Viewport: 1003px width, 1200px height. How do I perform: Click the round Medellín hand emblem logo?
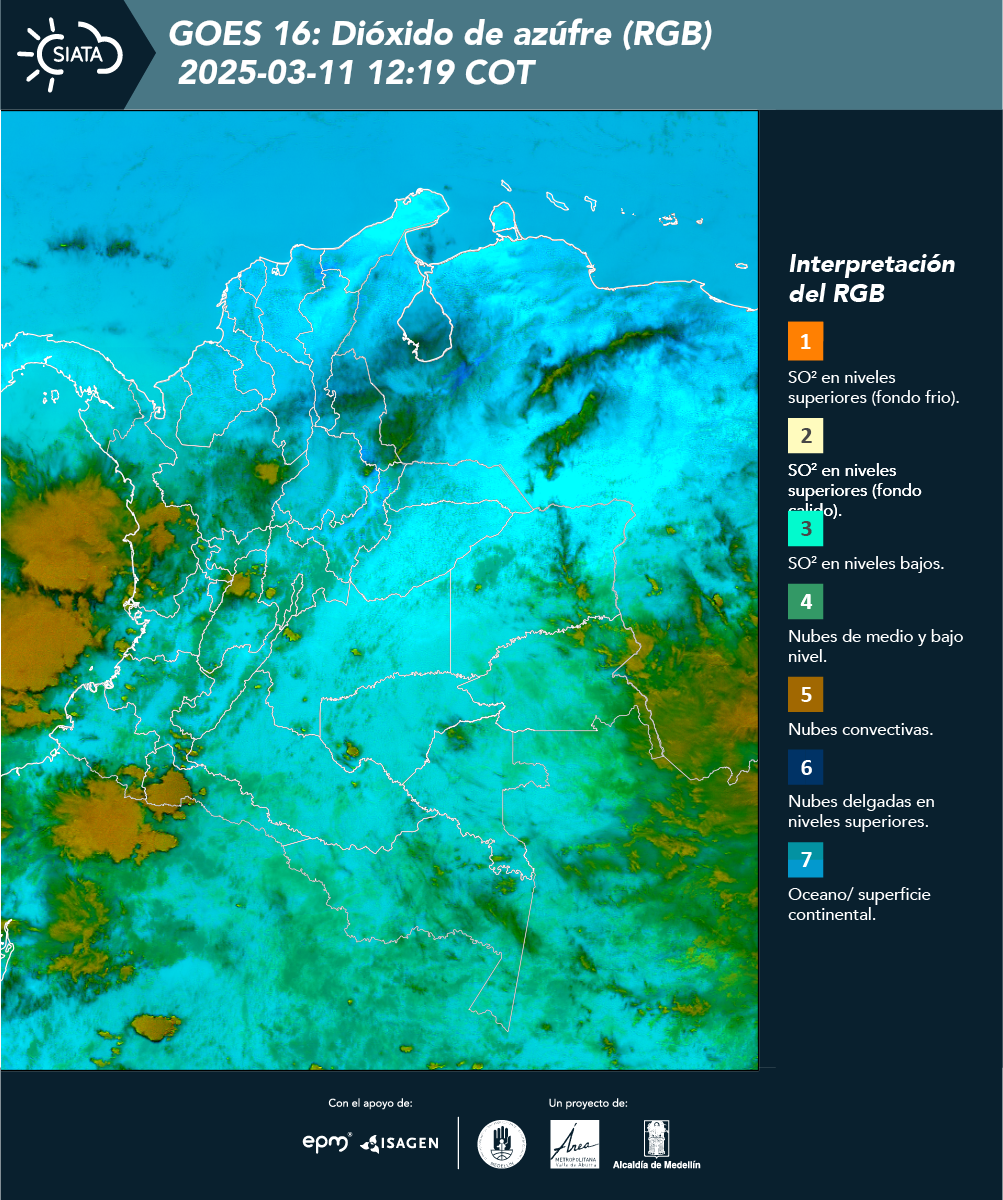coord(502,1144)
